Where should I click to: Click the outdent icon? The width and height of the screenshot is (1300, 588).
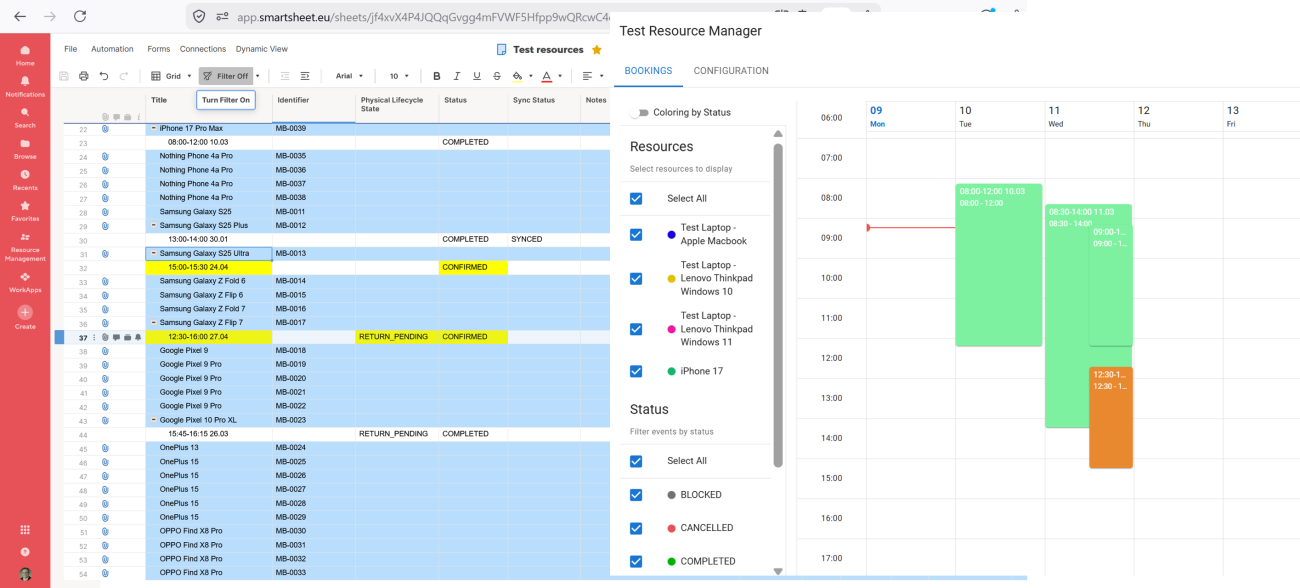click(x=285, y=76)
